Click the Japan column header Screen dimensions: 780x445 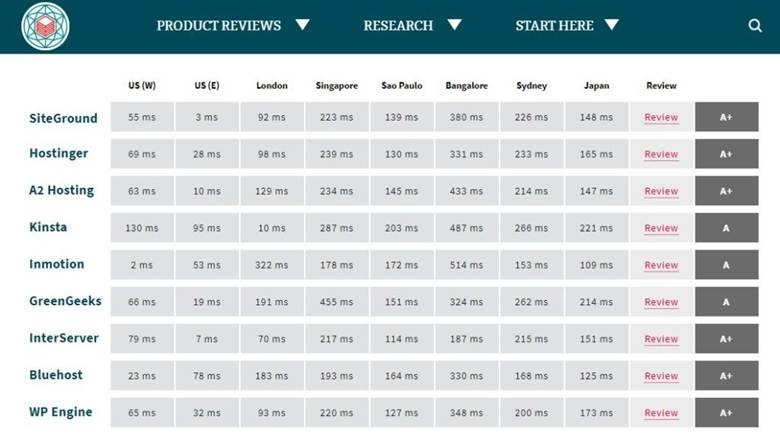[596, 86]
